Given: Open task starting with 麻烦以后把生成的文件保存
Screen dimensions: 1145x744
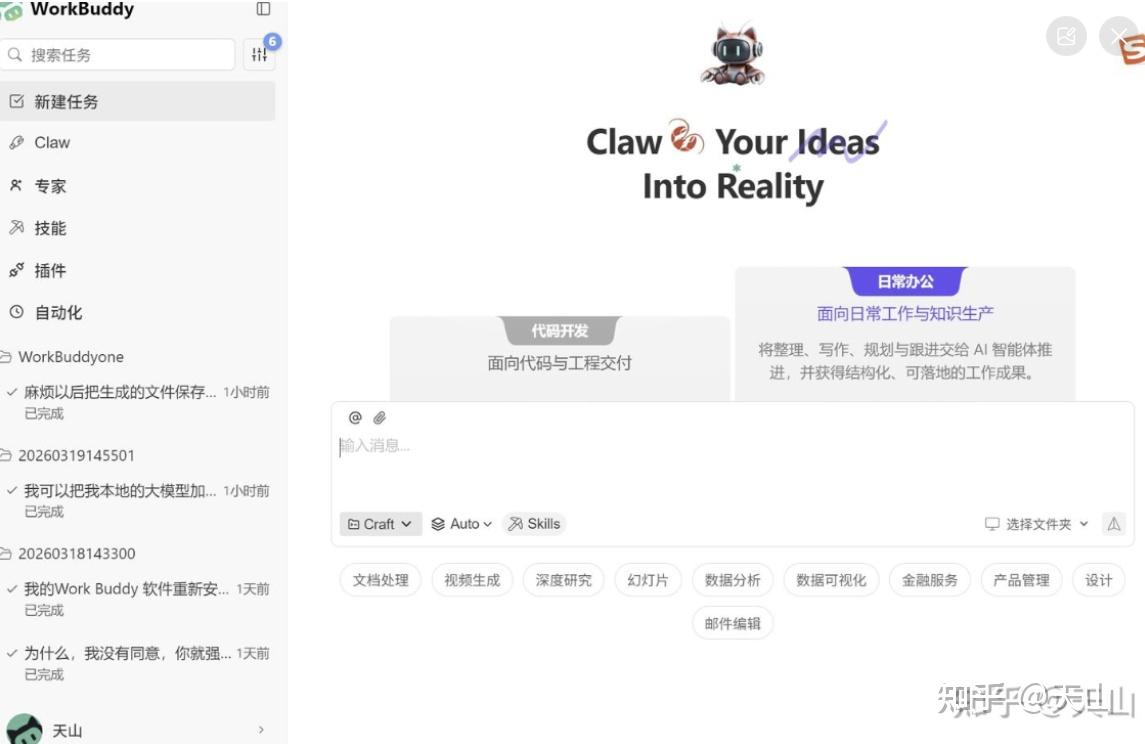Looking at the screenshot, I should [x=137, y=402].
